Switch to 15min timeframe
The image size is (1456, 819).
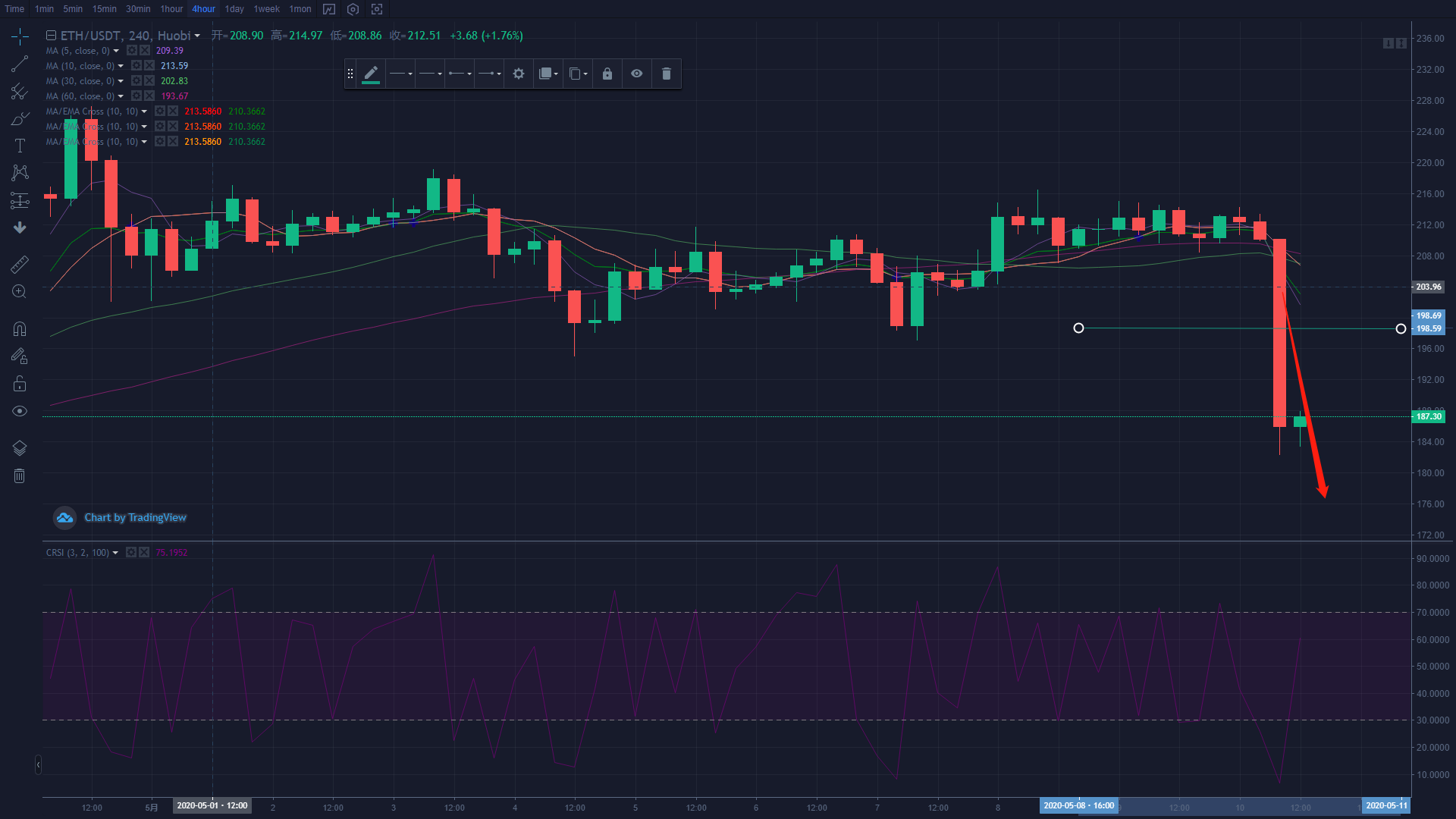click(105, 9)
